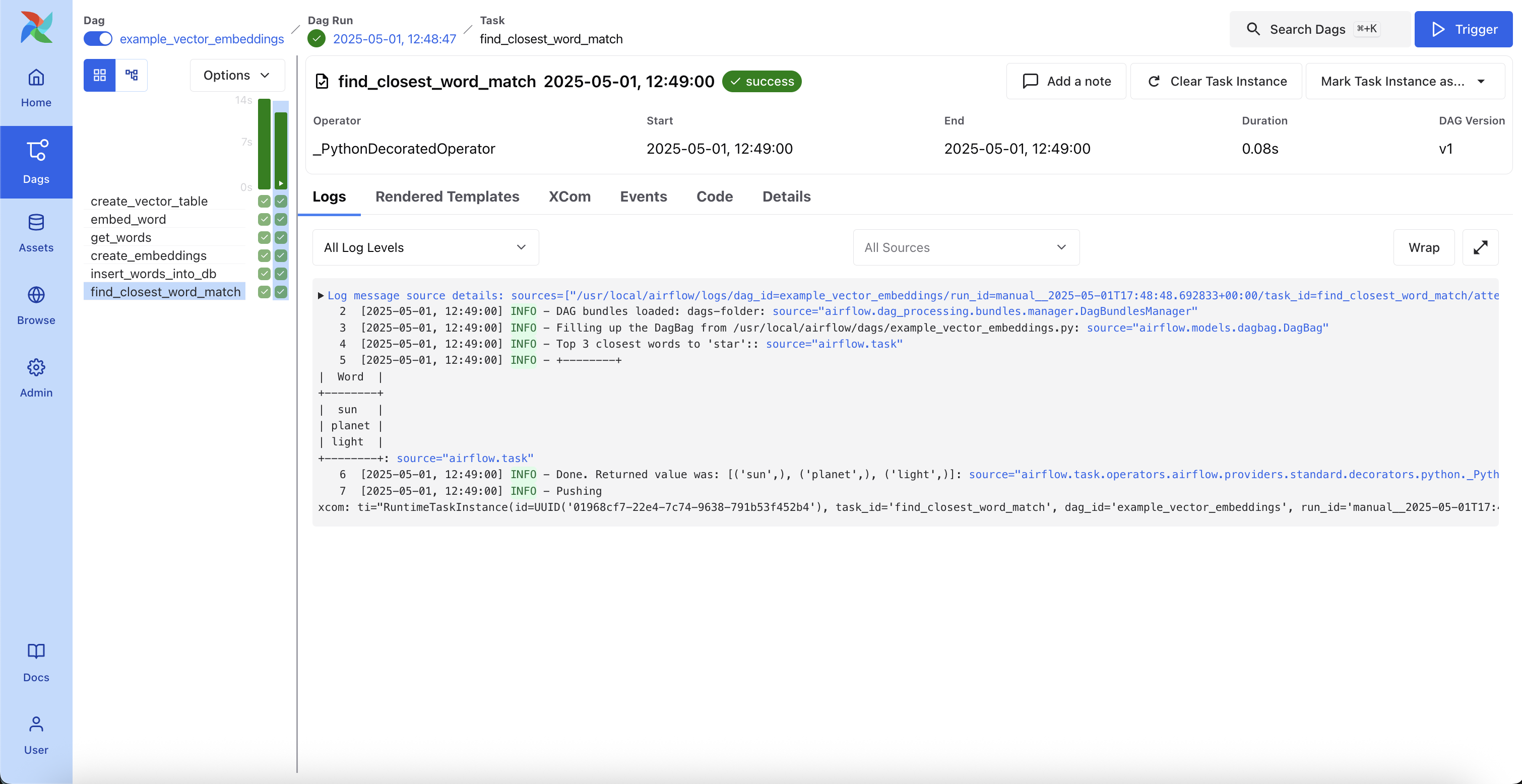Click fullscreen expand logs icon
Screen dimensions: 1522x784
point(1480,247)
